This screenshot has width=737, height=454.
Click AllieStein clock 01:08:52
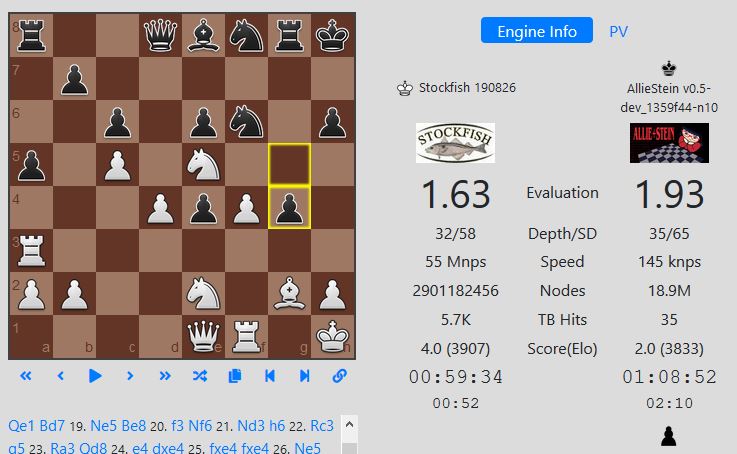pos(669,377)
